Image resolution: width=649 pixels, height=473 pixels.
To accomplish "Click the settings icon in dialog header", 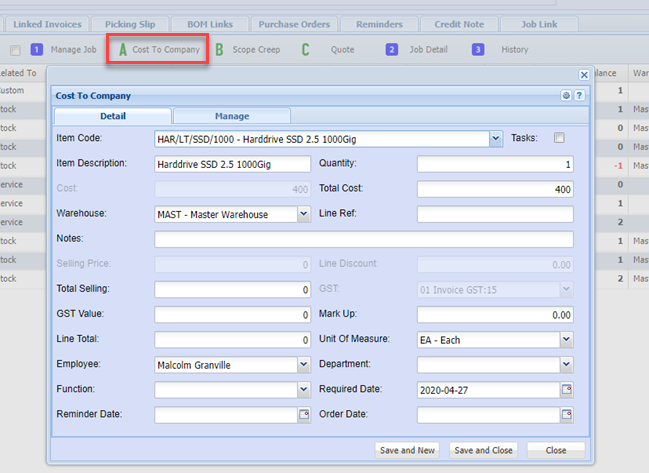I will point(566,96).
